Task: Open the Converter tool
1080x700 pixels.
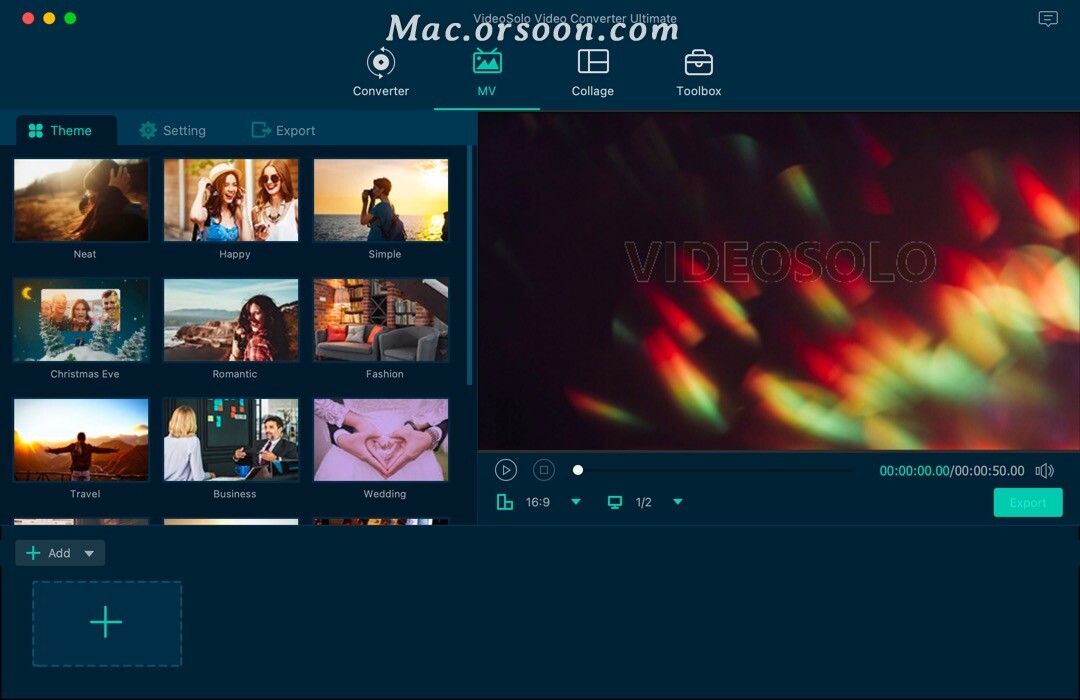Action: click(380, 70)
